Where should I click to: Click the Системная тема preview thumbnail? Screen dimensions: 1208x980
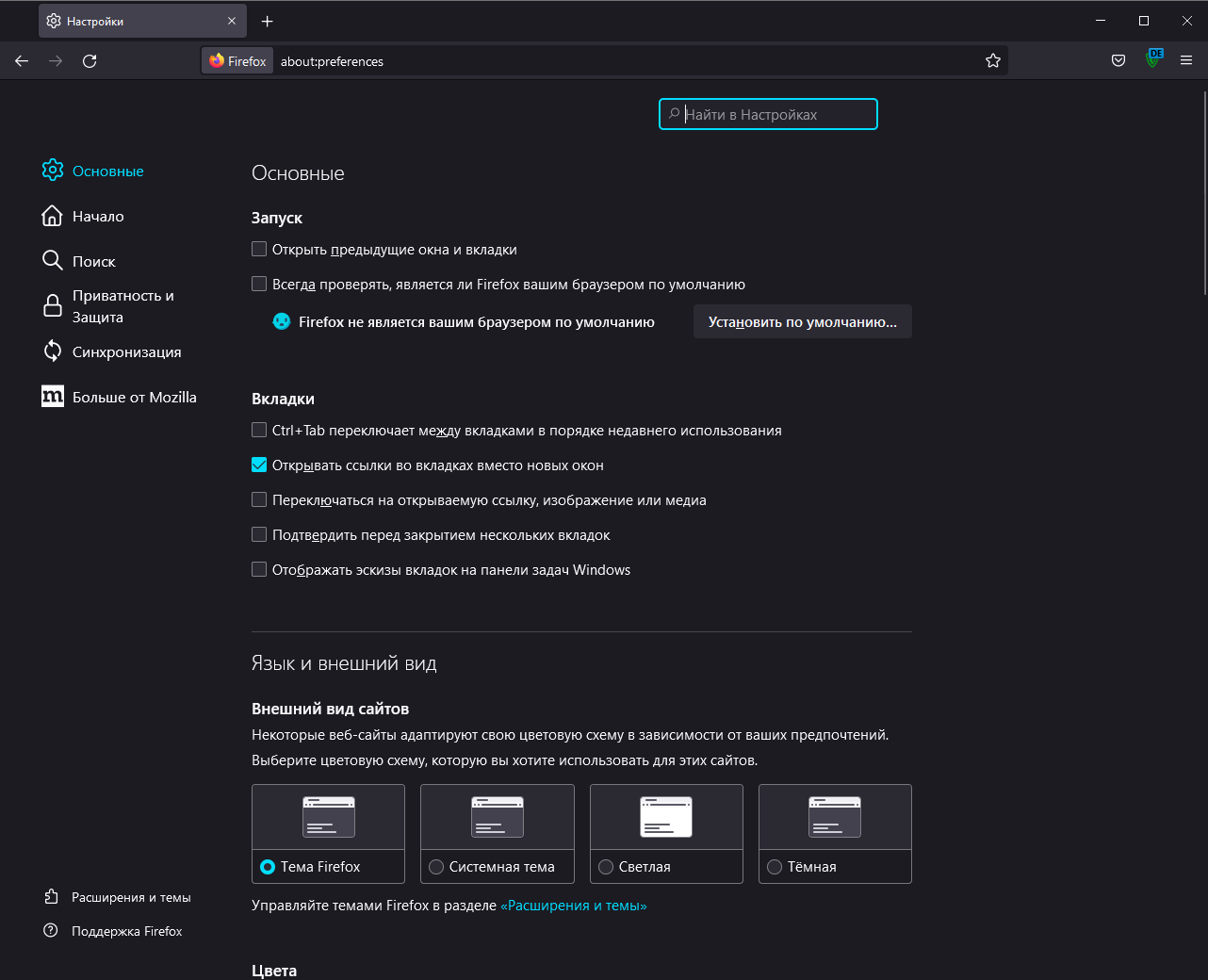point(497,817)
